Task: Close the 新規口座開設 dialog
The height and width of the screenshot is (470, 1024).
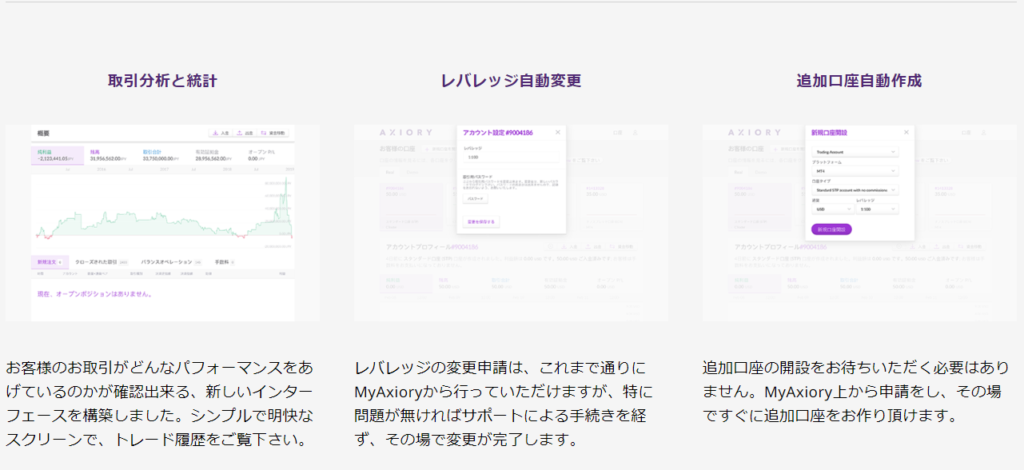Action: coord(906,132)
